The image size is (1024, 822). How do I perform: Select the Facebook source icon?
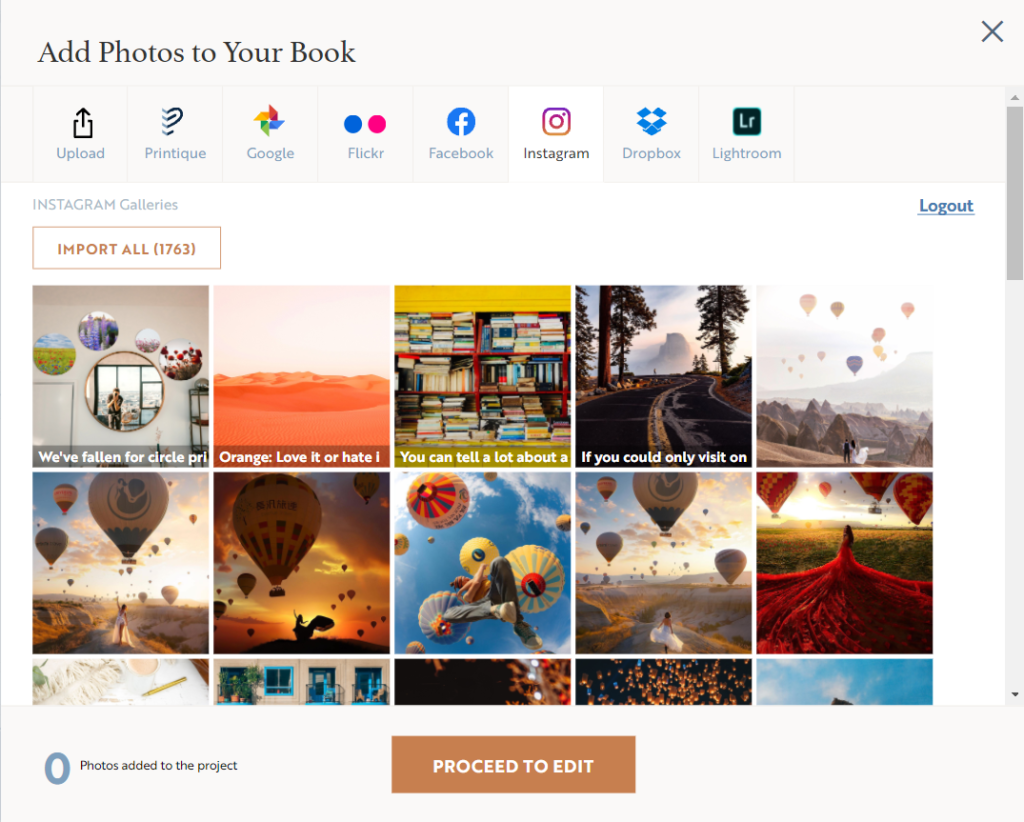(460, 122)
